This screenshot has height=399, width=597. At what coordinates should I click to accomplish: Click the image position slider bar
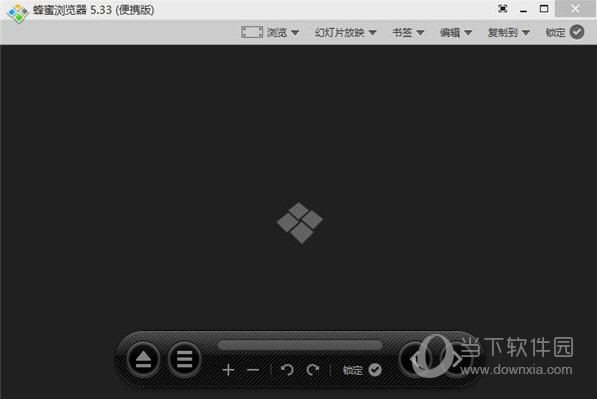pos(300,345)
